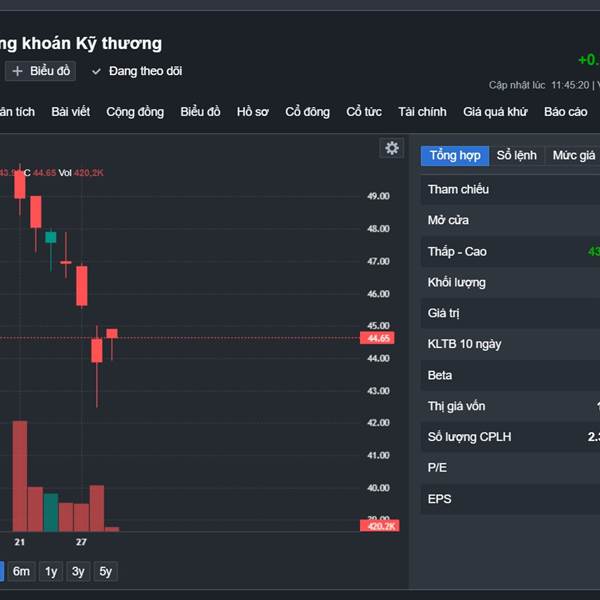Go to the Hồ sơ tab
The width and height of the screenshot is (600, 600).
tap(253, 112)
